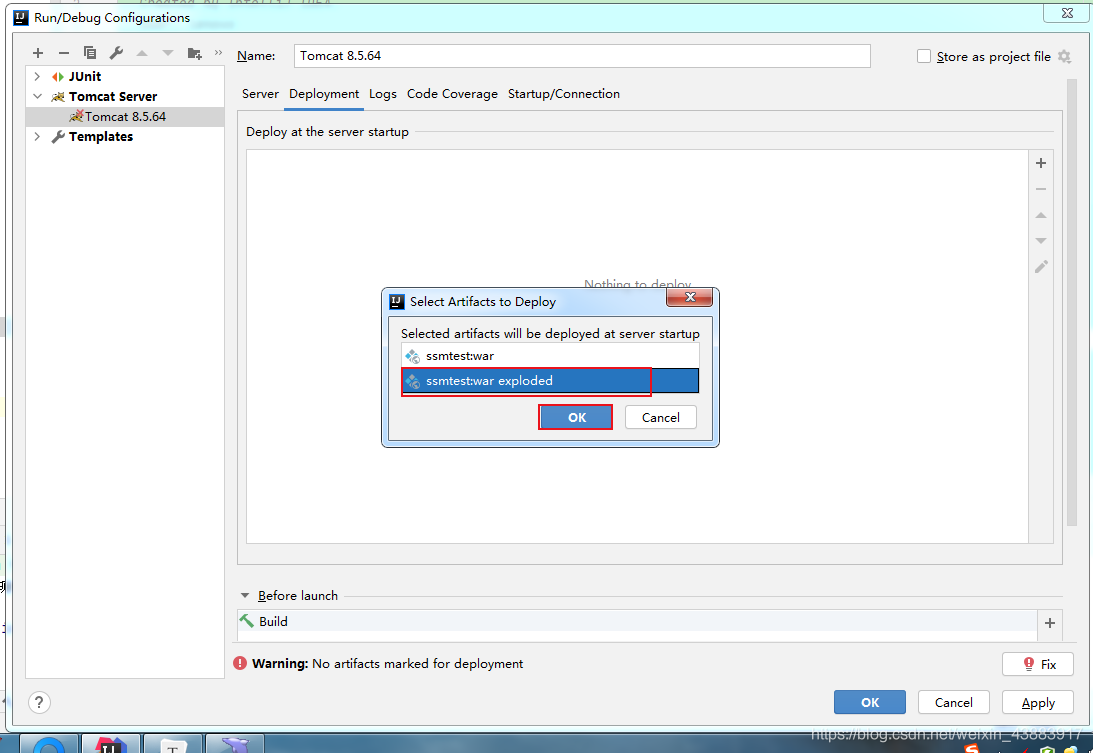
Task: Confirm artifact selection with the popup OK button
Action: pyautogui.click(x=576, y=418)
